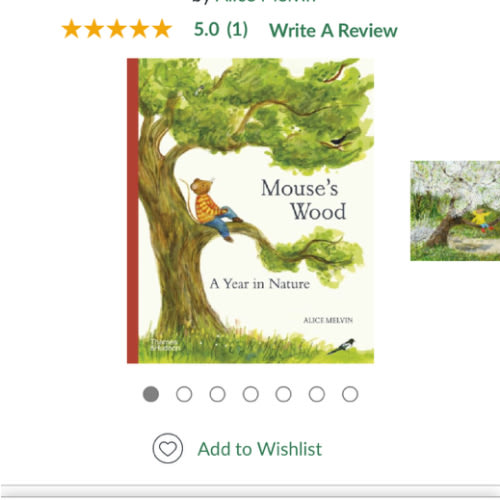Click the Add to Wishlist text
This screenshot has height=500, width=500.
(260, 449)
